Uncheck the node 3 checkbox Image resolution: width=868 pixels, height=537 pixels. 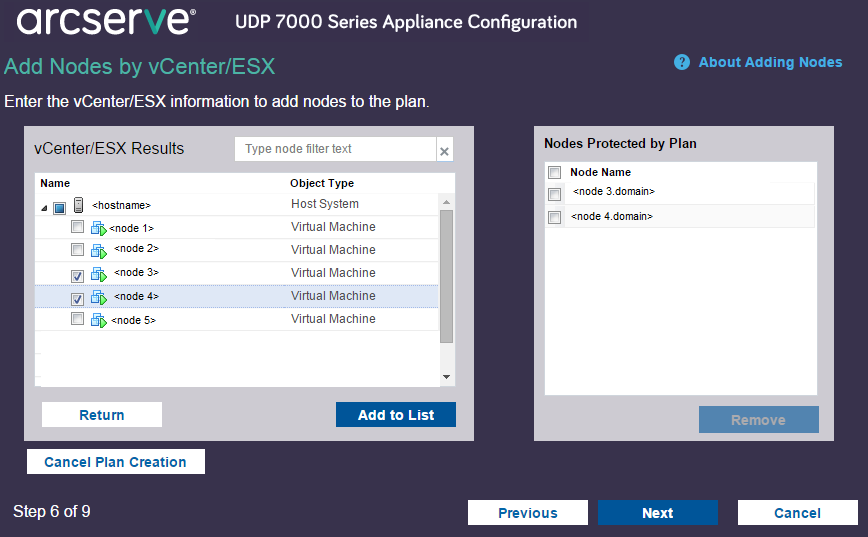(77, 275)
